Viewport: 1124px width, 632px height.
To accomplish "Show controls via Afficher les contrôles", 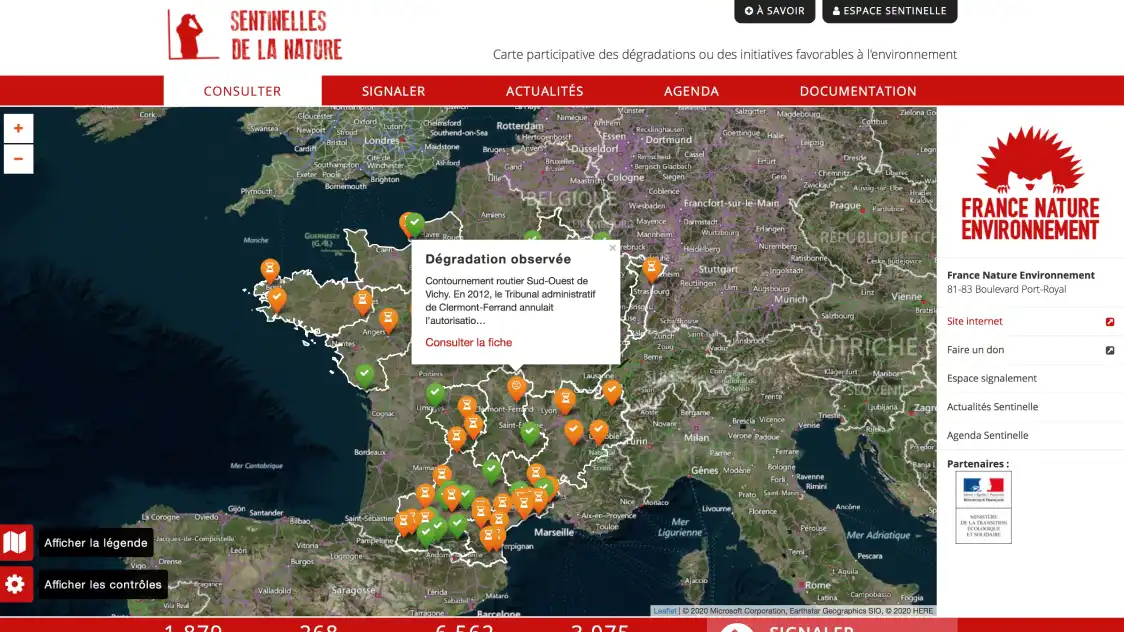I will click(103, 584).
